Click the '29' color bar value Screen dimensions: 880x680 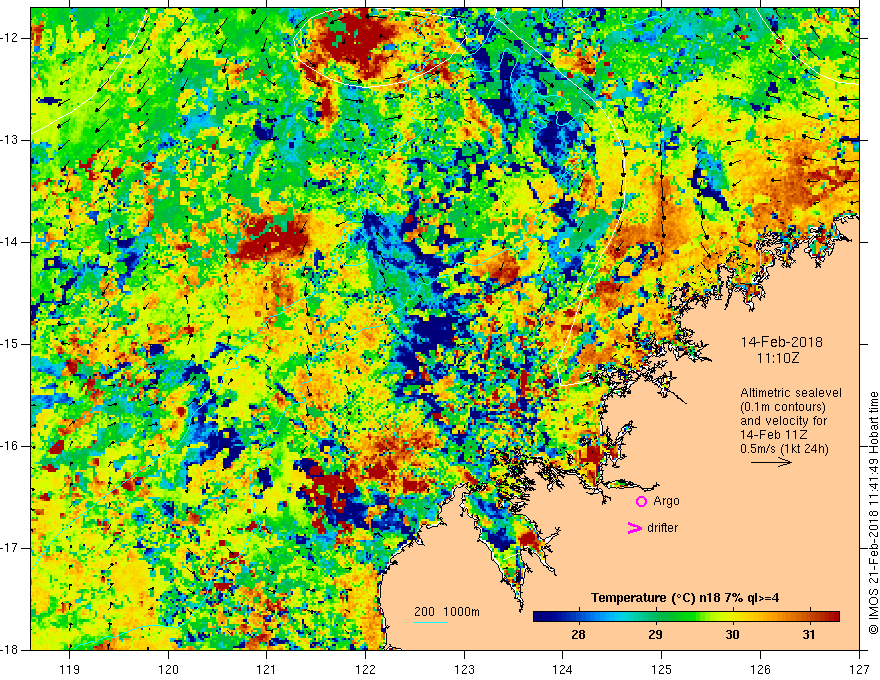tap(655, 635)
